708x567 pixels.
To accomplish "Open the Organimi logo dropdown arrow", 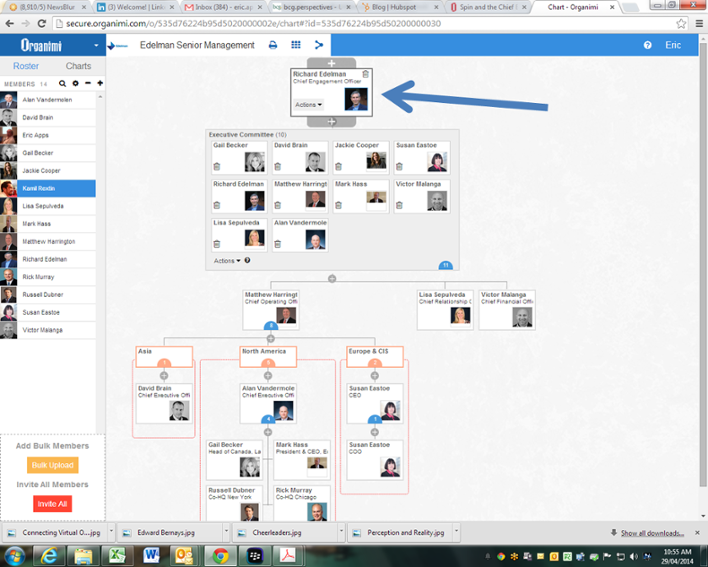I will tap(96, 46).
